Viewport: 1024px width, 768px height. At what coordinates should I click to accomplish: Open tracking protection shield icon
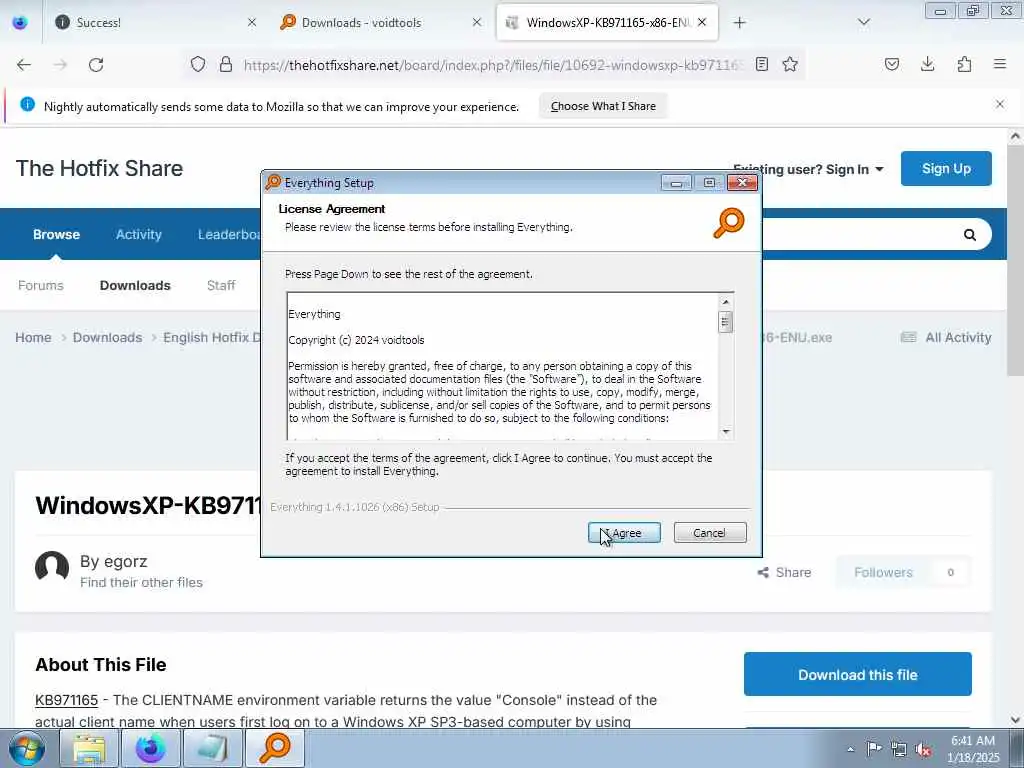pyautogui.click(x=198, y=64)
